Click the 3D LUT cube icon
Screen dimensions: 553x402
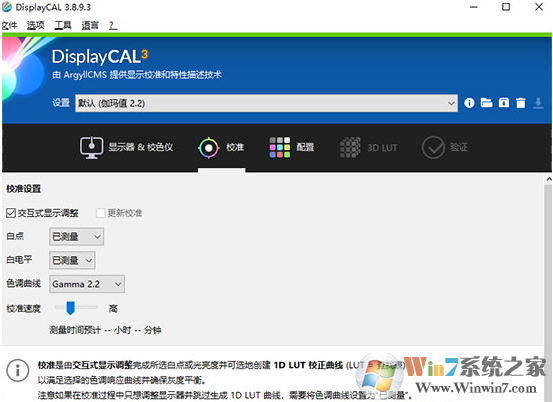pyautogui.click(x=350, y=147)
